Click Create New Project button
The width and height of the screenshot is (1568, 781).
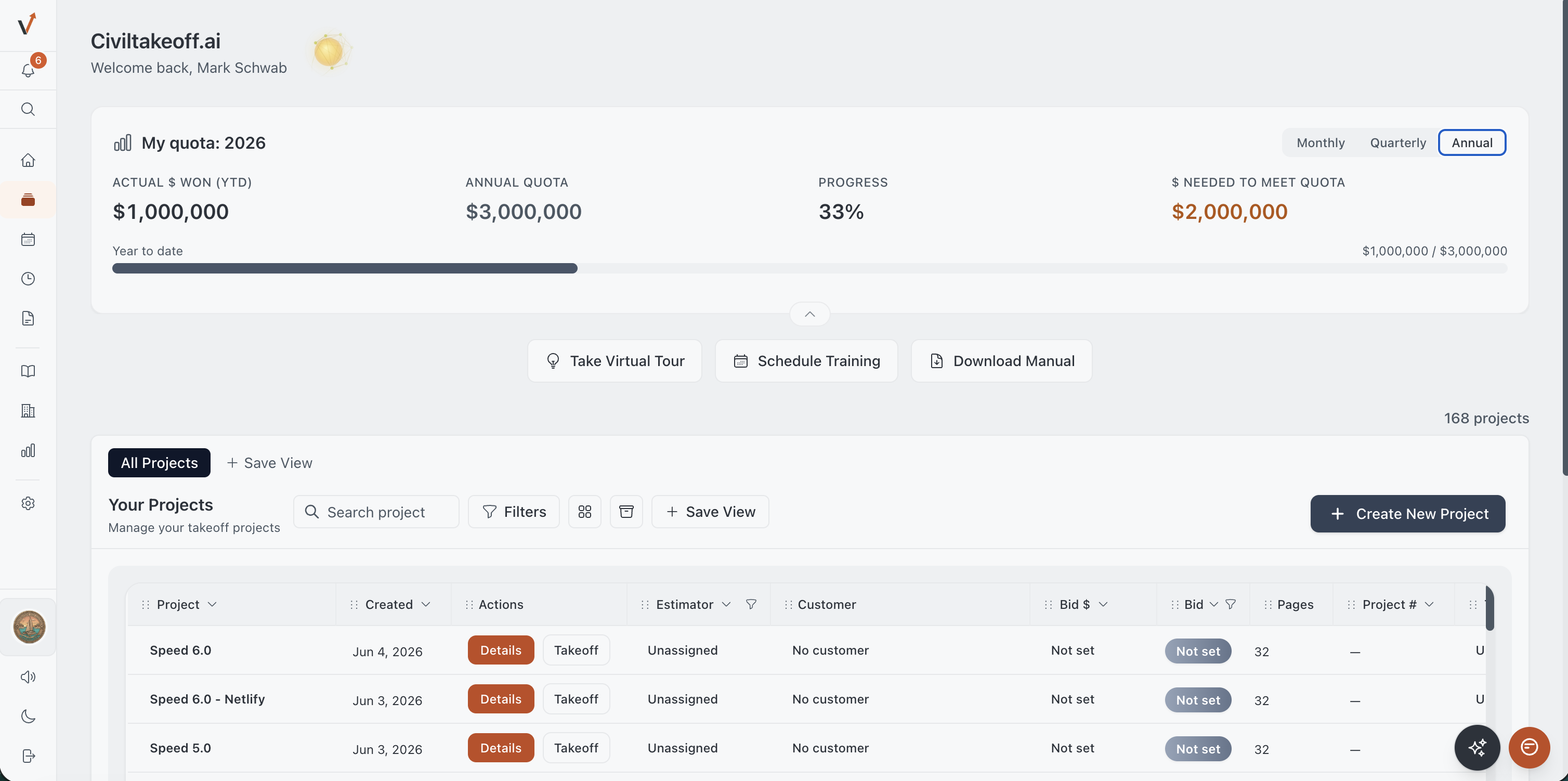[1407, 514]
